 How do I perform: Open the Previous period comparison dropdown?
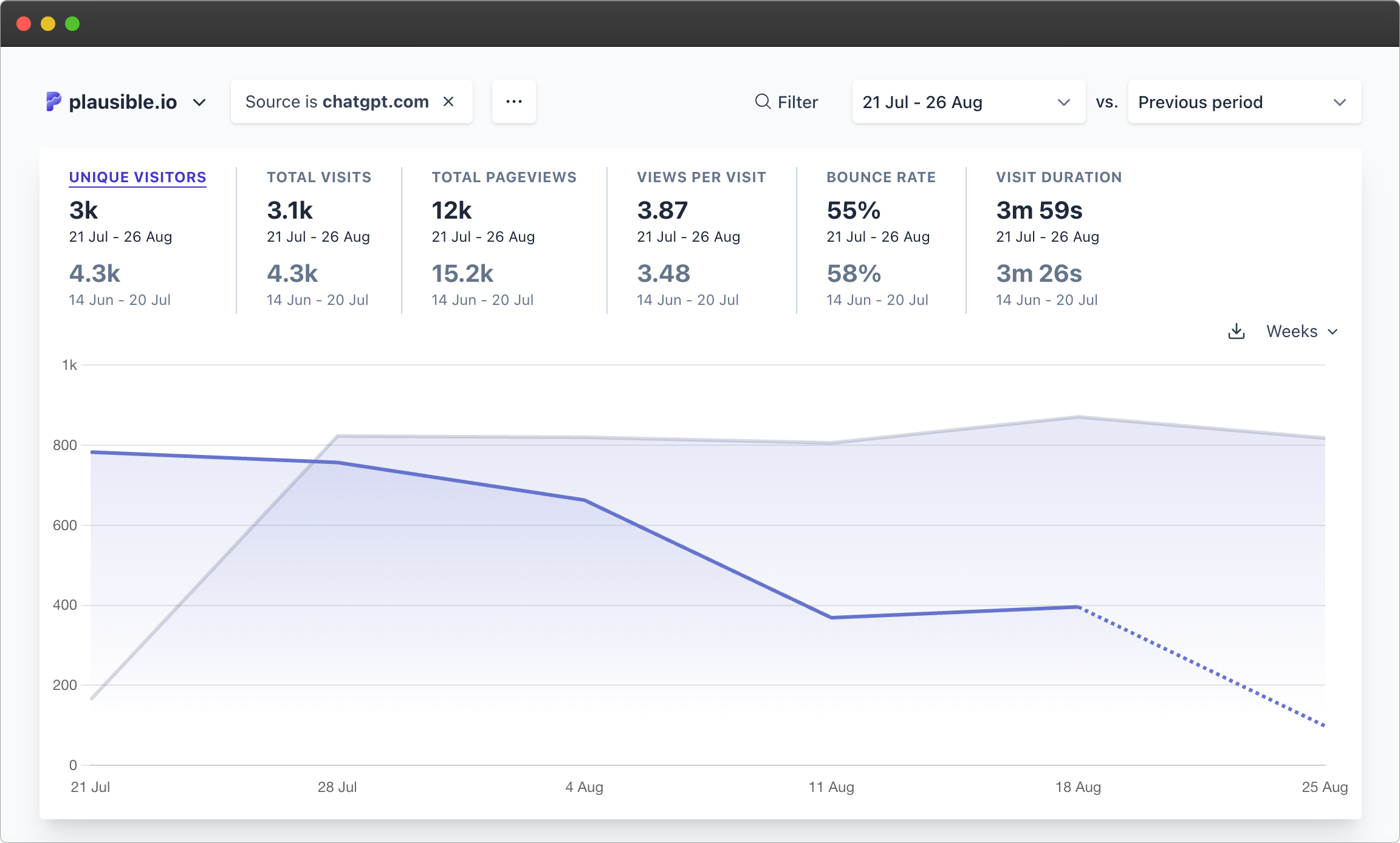(x=1243, y=101)
